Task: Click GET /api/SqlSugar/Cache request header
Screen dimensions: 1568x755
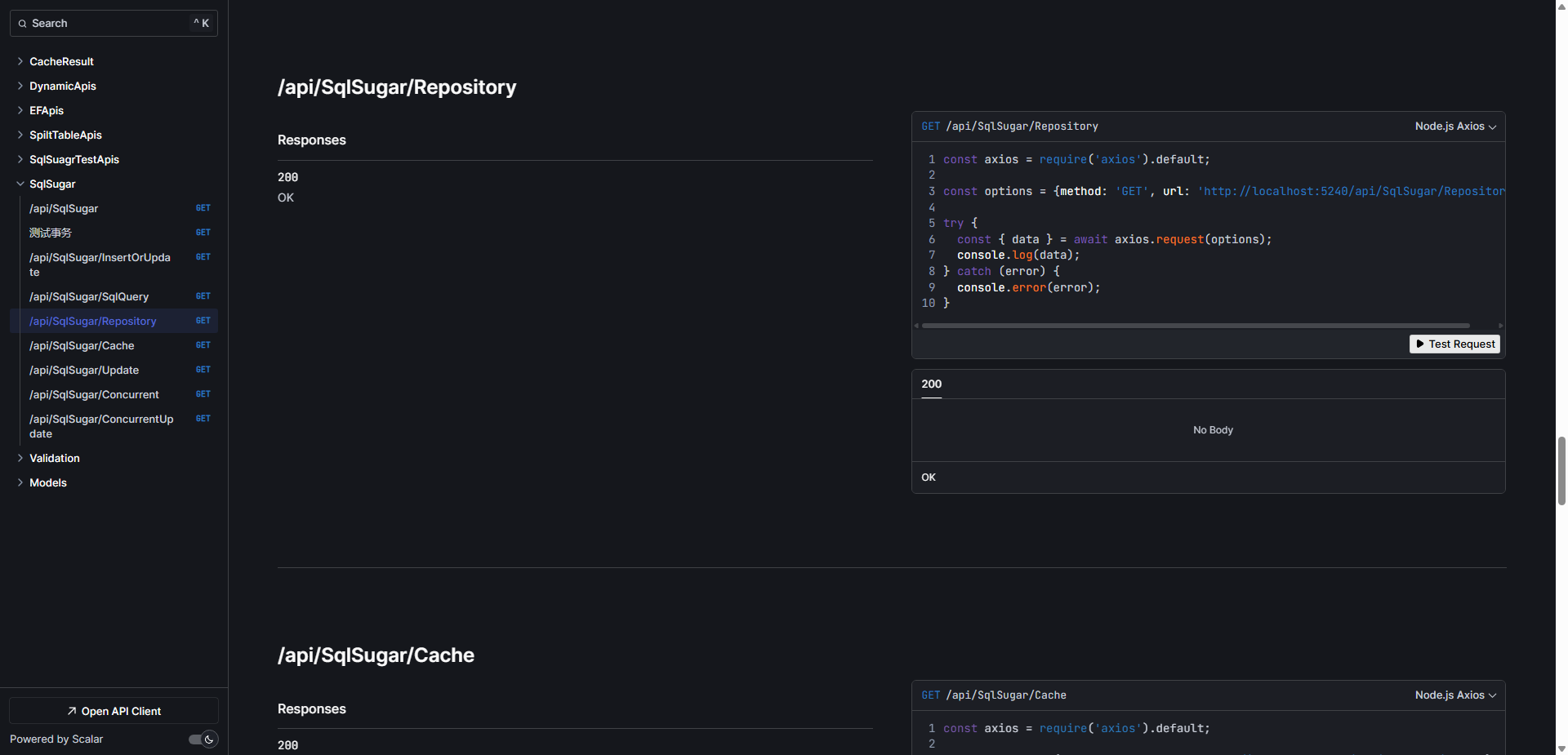Action: pos(994,695)
